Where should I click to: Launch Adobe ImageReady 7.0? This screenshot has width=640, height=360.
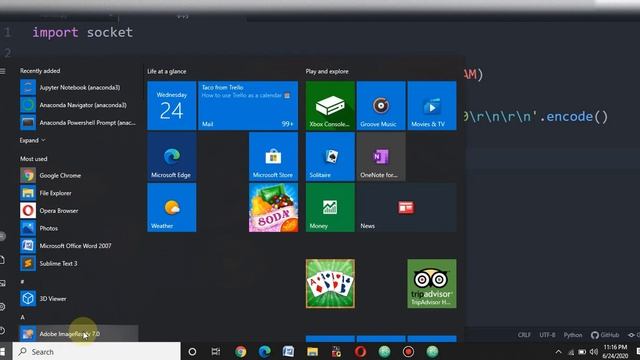[x=78, y=333]
